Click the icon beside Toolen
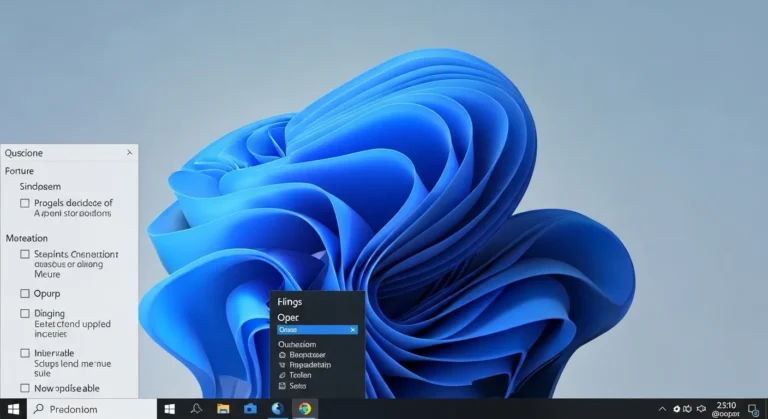This screenshot has width=768, height=419. tap(282, 375)
